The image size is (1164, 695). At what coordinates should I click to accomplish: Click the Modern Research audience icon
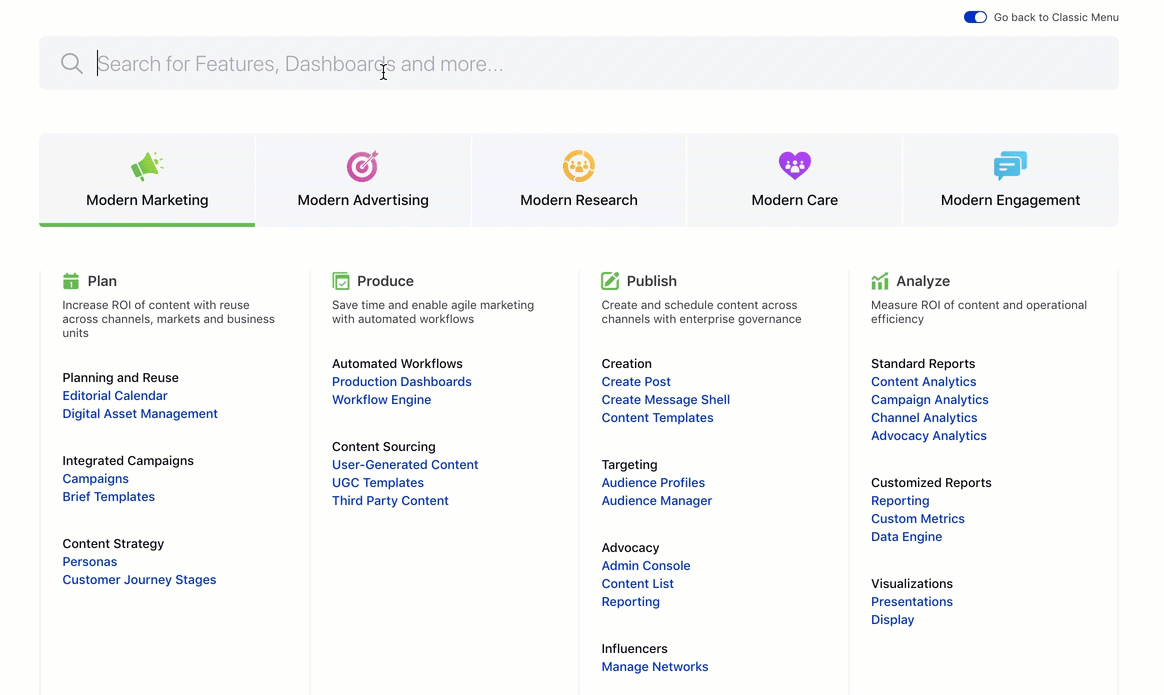point(579,166)
